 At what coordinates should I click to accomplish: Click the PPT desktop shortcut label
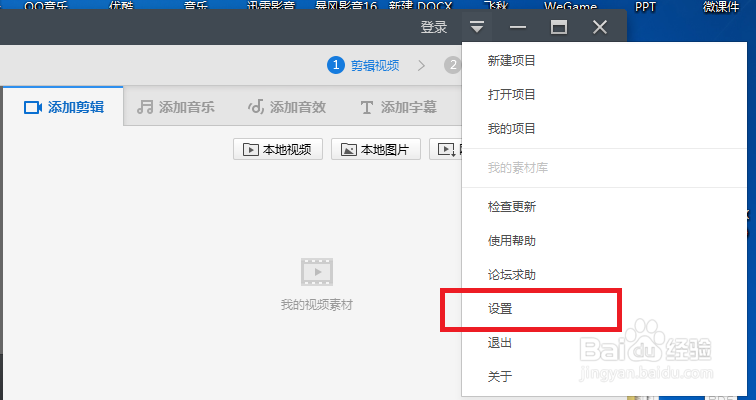tap(645, 7)
